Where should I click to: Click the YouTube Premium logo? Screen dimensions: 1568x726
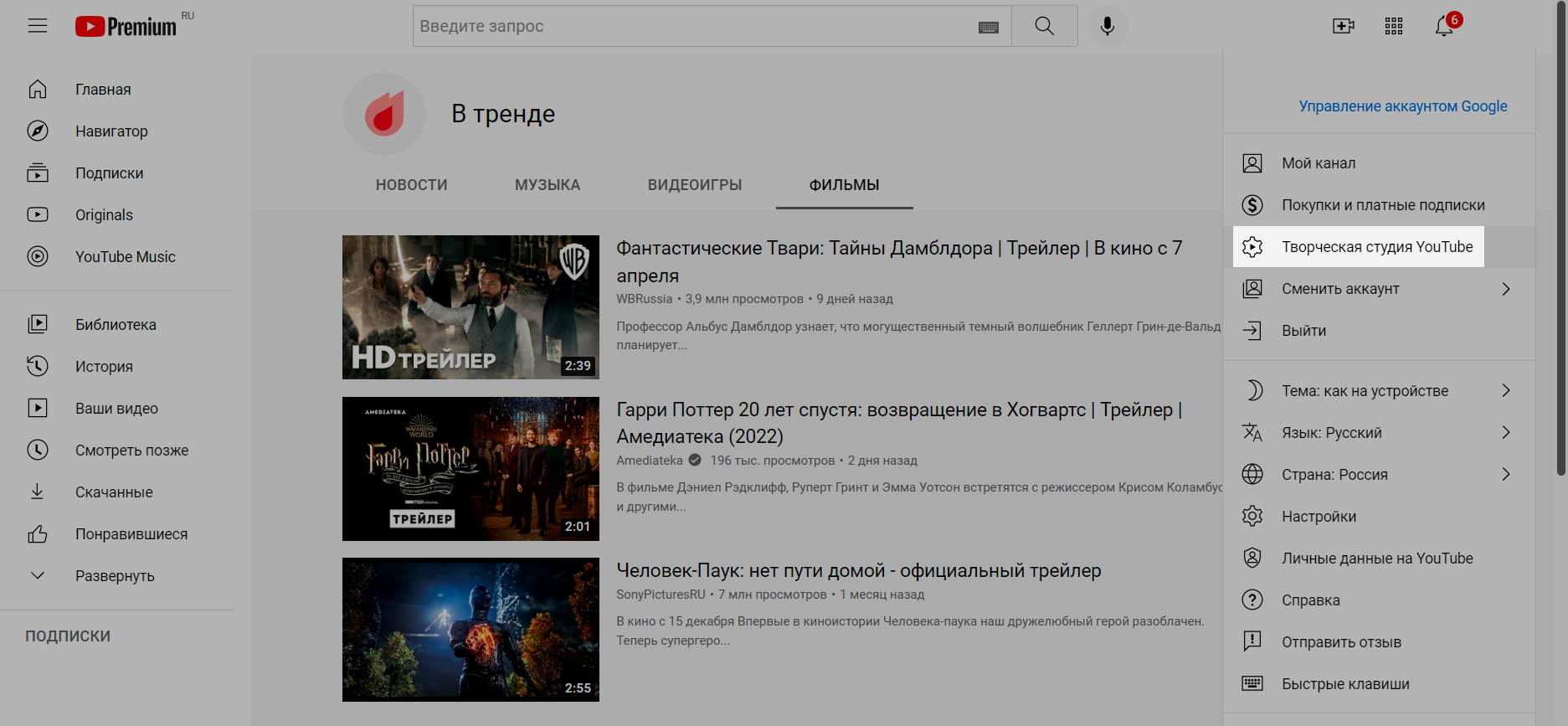tap(126, 27)
